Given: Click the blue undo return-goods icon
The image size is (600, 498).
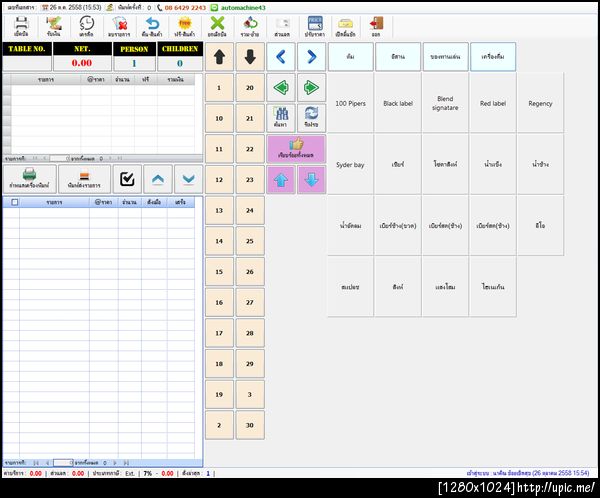Looking at the screenshot, I should pyautogui.click(x=152, y=26).
